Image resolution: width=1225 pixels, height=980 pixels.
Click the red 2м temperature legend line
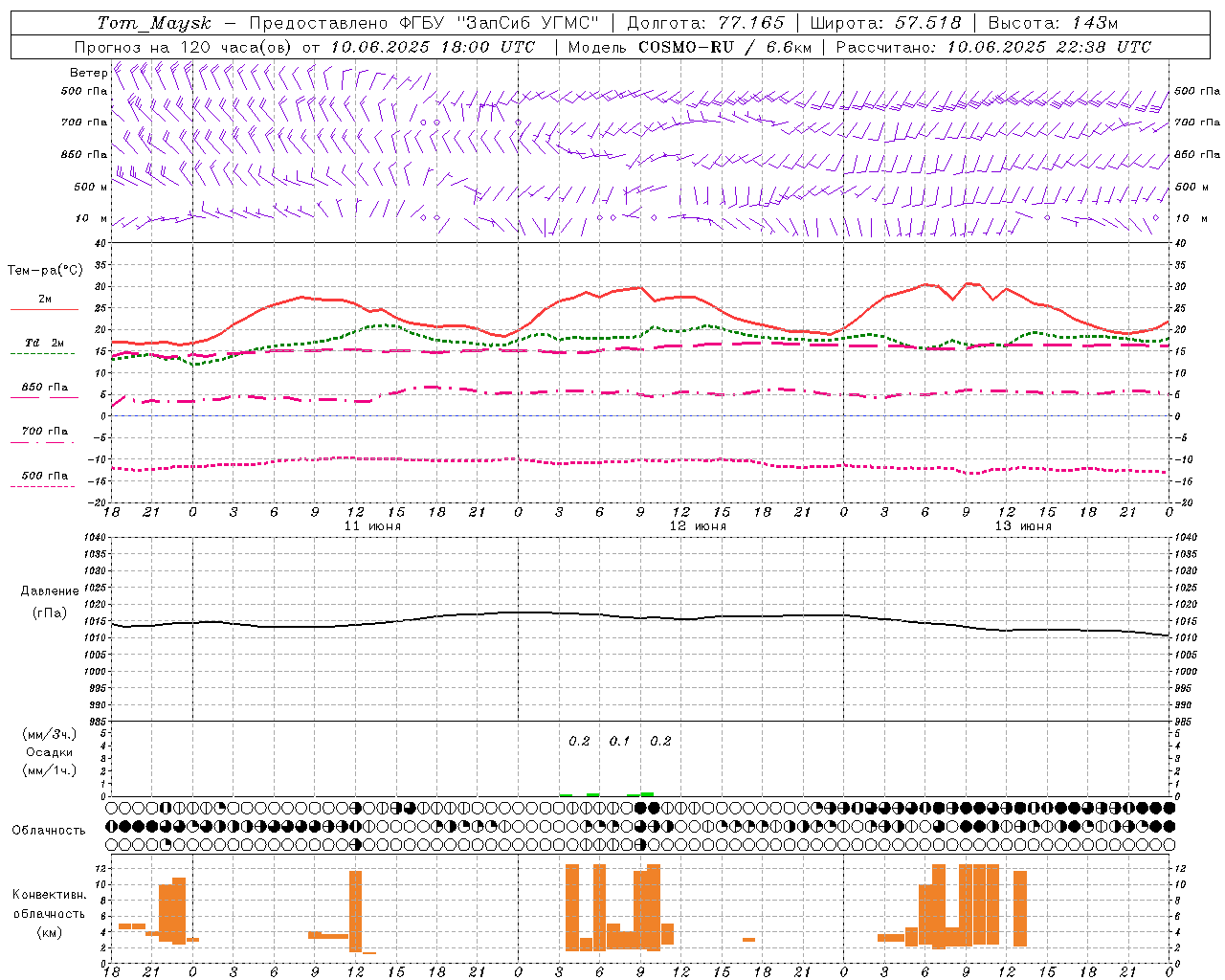[x=44, y=309]
